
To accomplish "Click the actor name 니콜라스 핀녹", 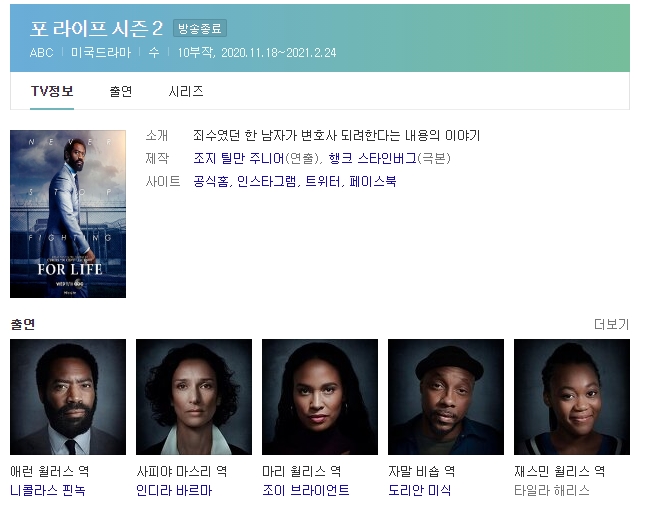I will click(48, 490).
